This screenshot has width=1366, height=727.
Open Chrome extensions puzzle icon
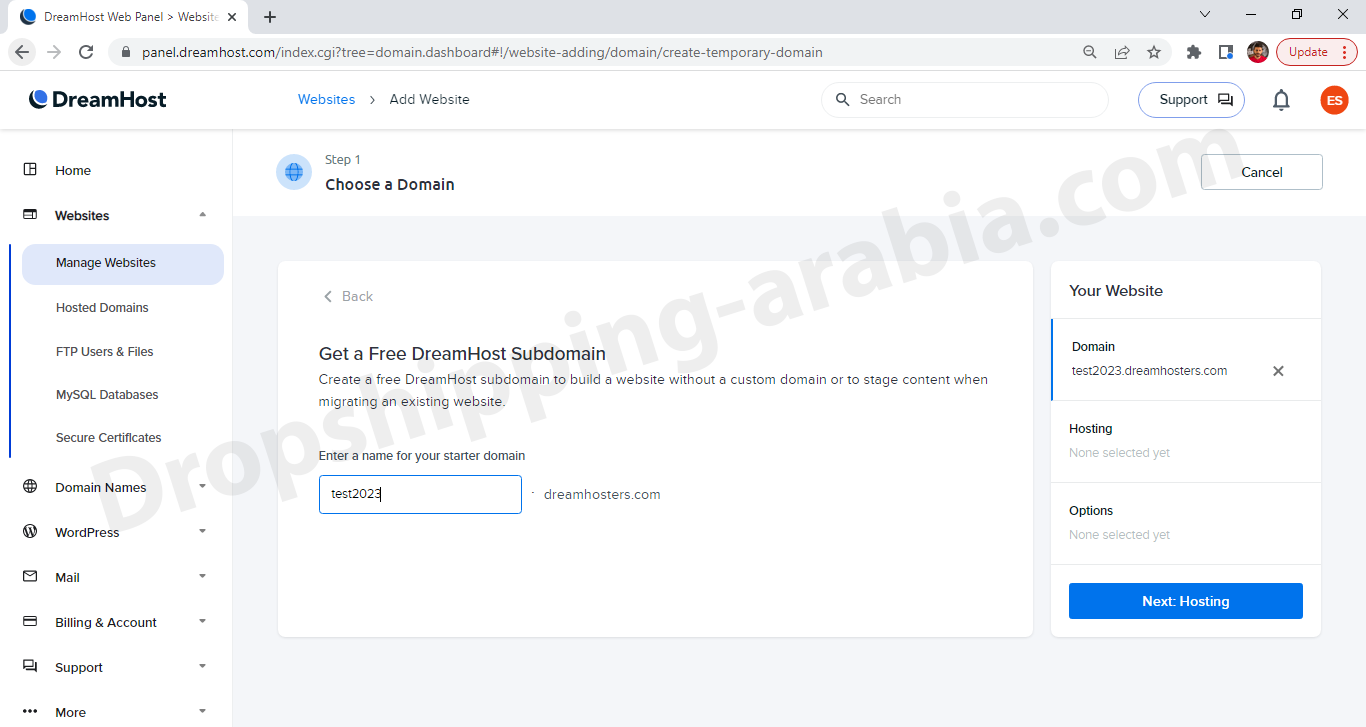(x=1193, y=52)
